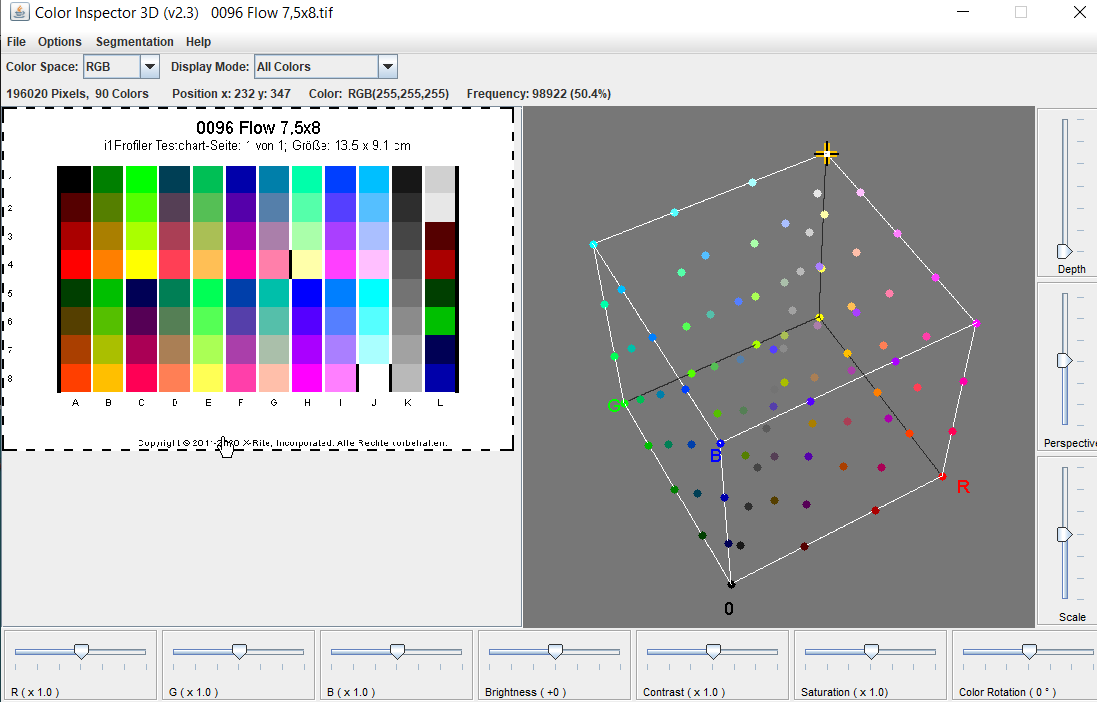Click the Brightness slider handle
The image size is (1097, 702).
point(555,652)
